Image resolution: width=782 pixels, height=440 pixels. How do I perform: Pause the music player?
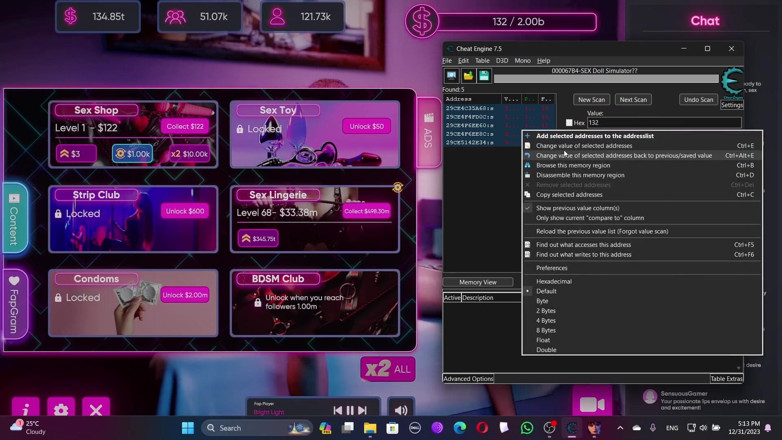click(x=350, y=410)
